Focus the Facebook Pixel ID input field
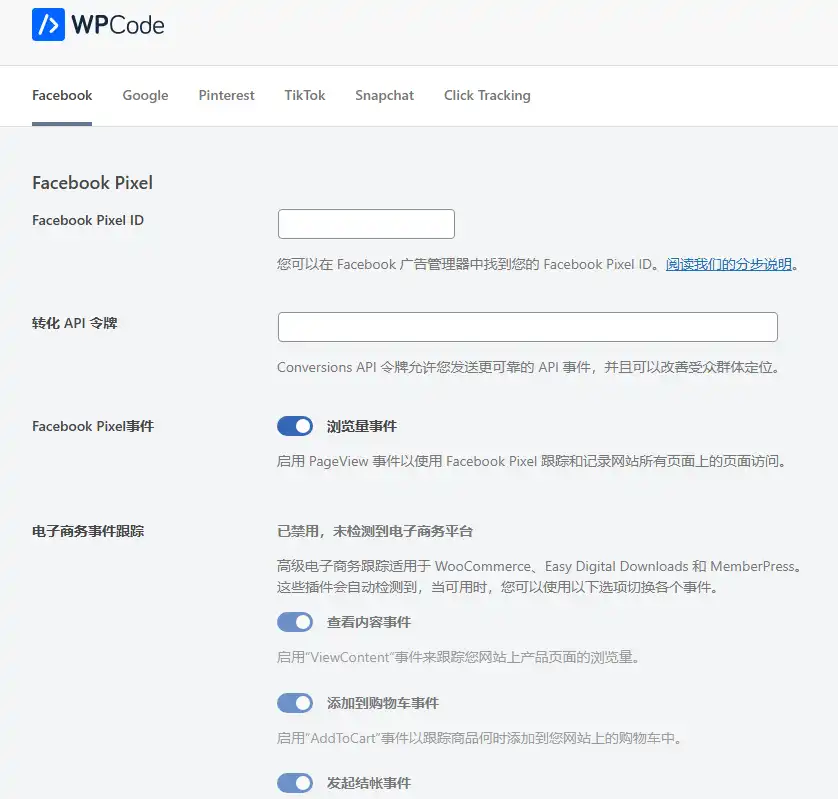 tap(366, 223)
